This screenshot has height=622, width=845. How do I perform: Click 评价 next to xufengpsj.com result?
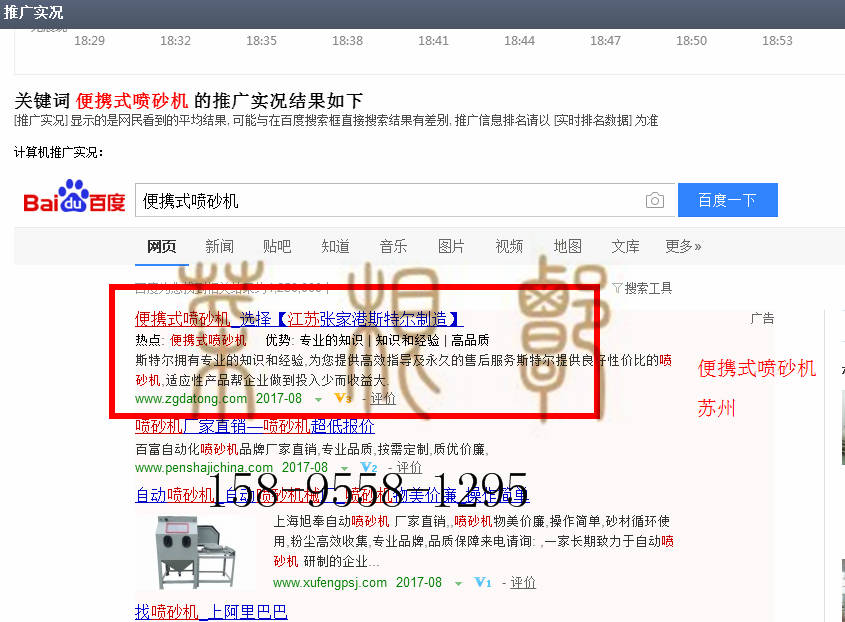pos(523,582)
